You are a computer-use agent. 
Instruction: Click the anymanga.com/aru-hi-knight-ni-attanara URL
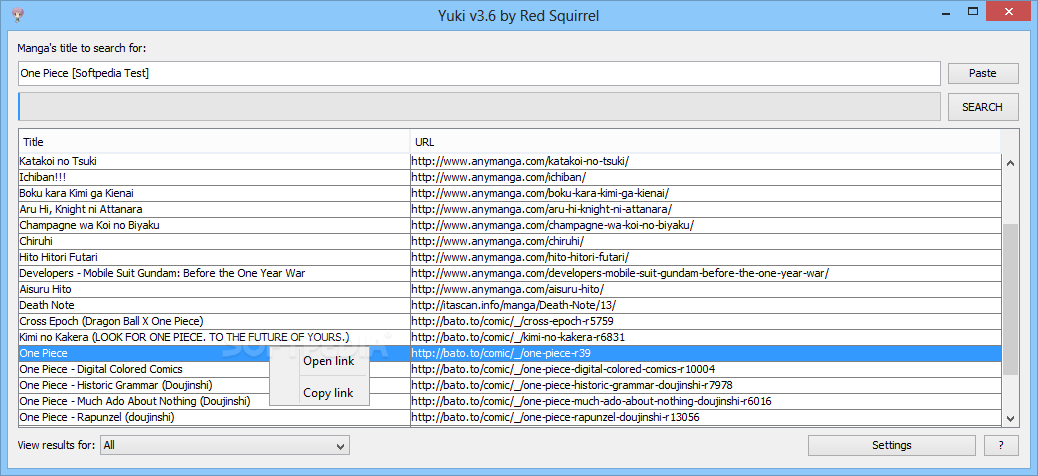click(542, 209)
